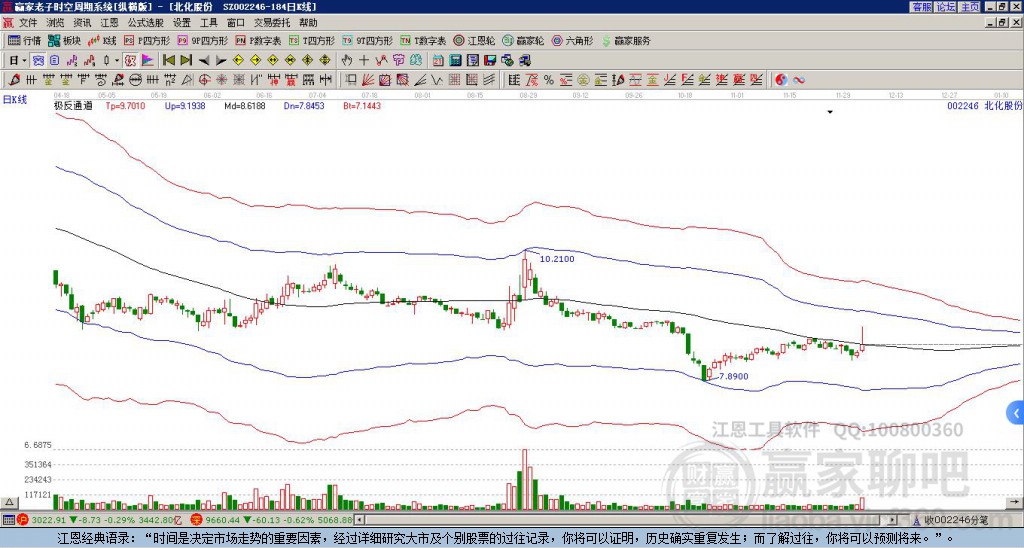Image resolution: width=1024 pixels, height=548 pixels.
Task: Click the 7.8900 low price label
Action: click(x=733, y=377)
